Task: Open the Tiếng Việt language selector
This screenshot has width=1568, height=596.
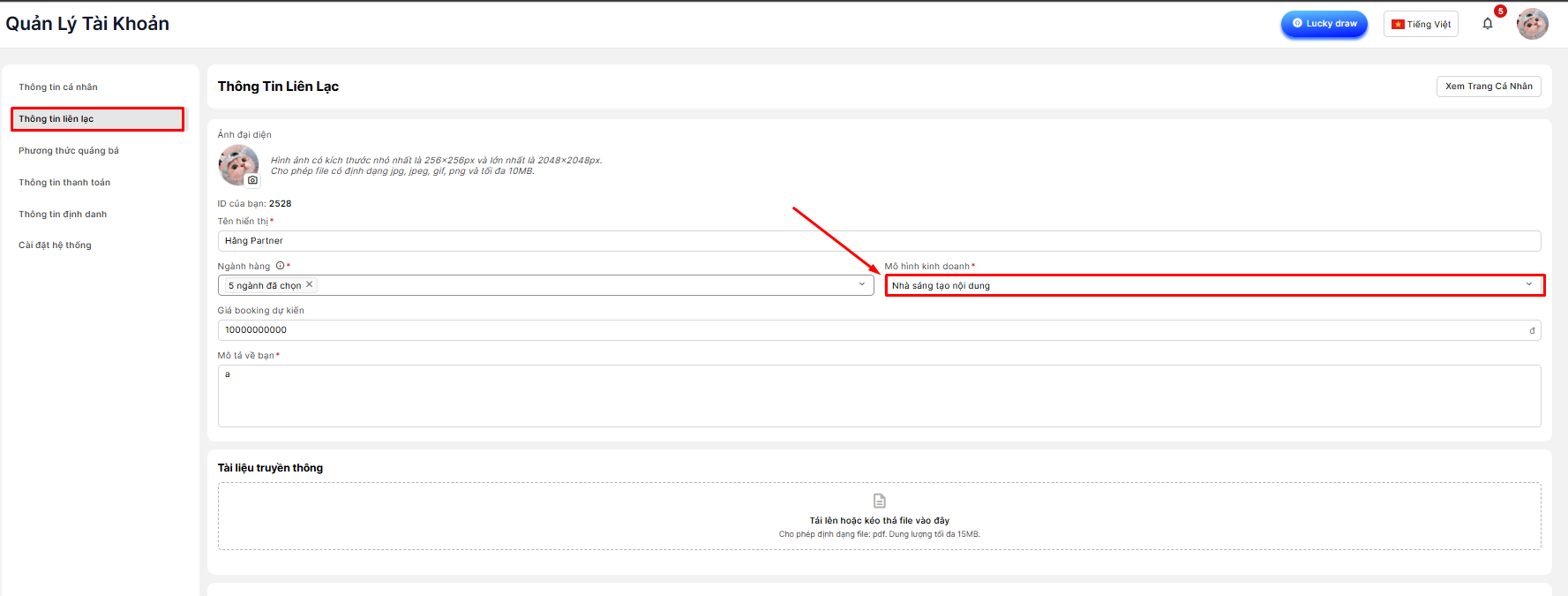Action: (1421, 24)
